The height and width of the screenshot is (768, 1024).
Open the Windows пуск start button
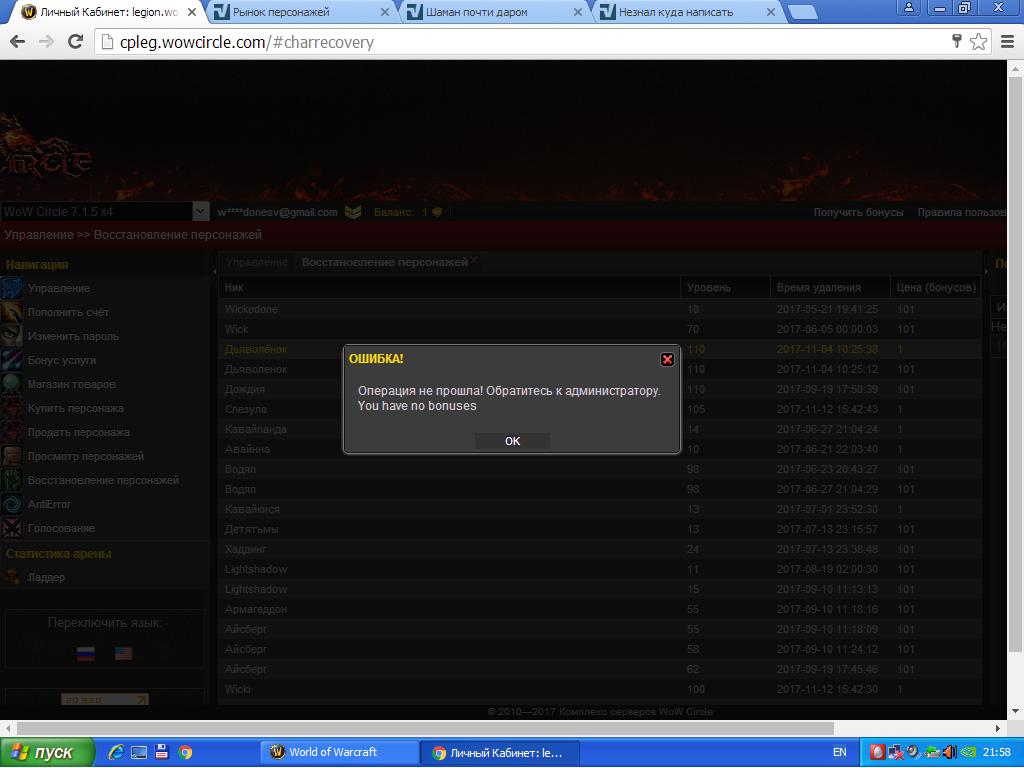tap(47, 752)
